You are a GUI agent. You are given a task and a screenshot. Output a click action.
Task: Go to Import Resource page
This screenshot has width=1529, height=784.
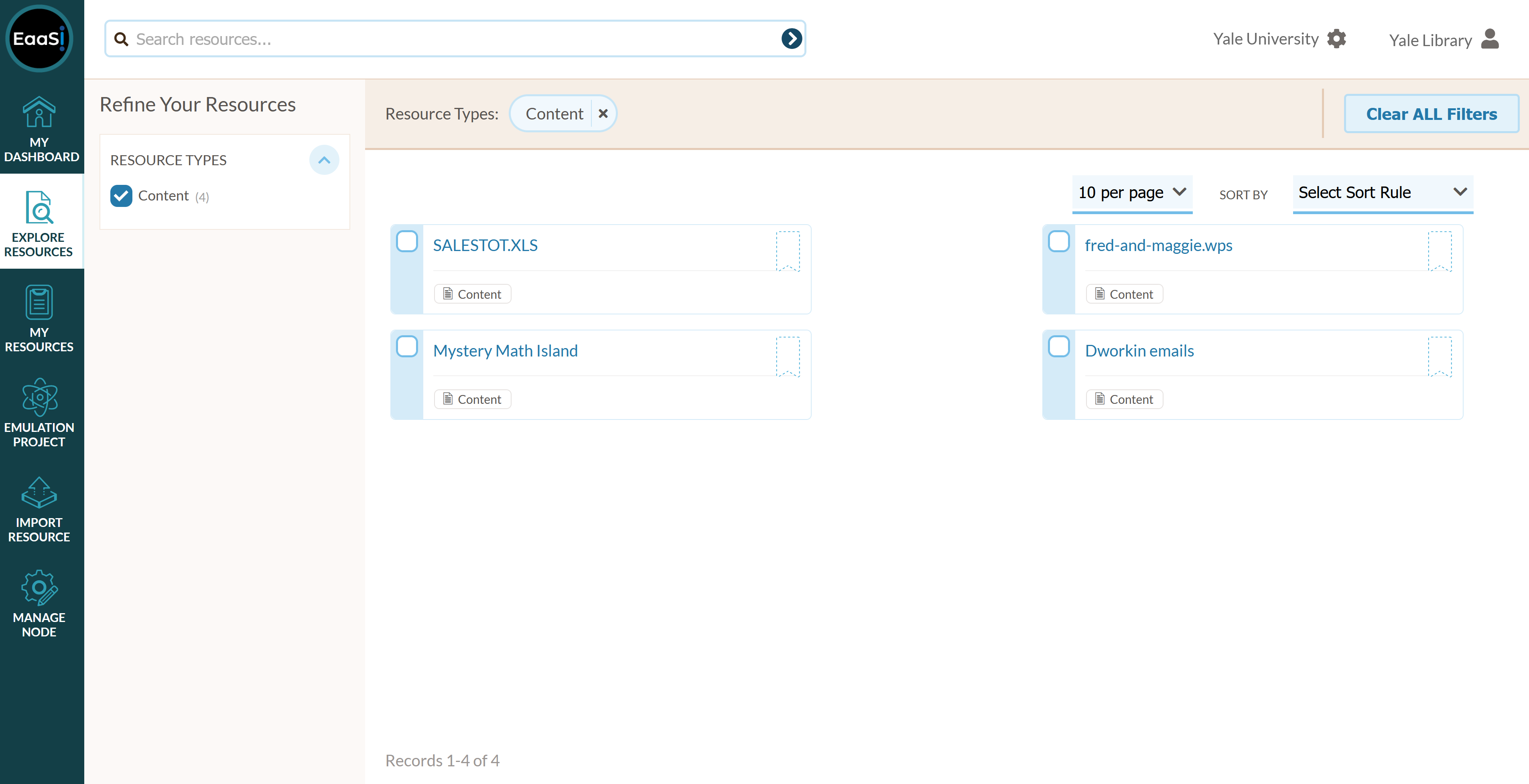point(39,508)
